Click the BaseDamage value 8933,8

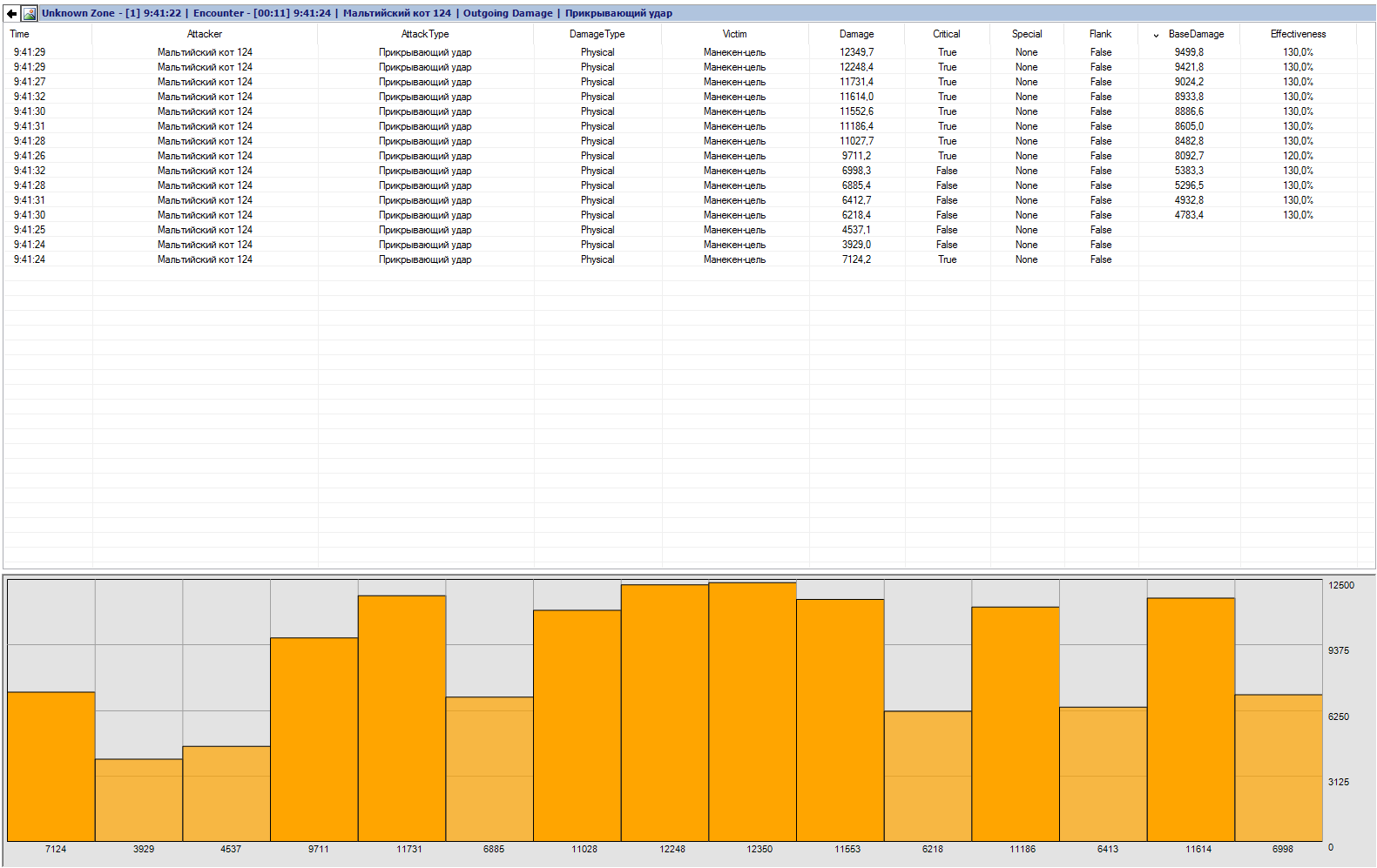pos(1189,97)
